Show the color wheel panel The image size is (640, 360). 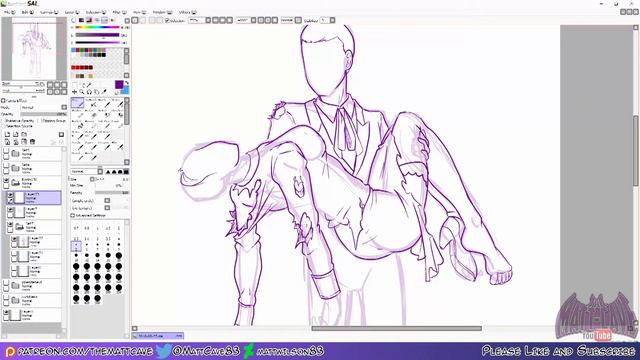point(73,20)
